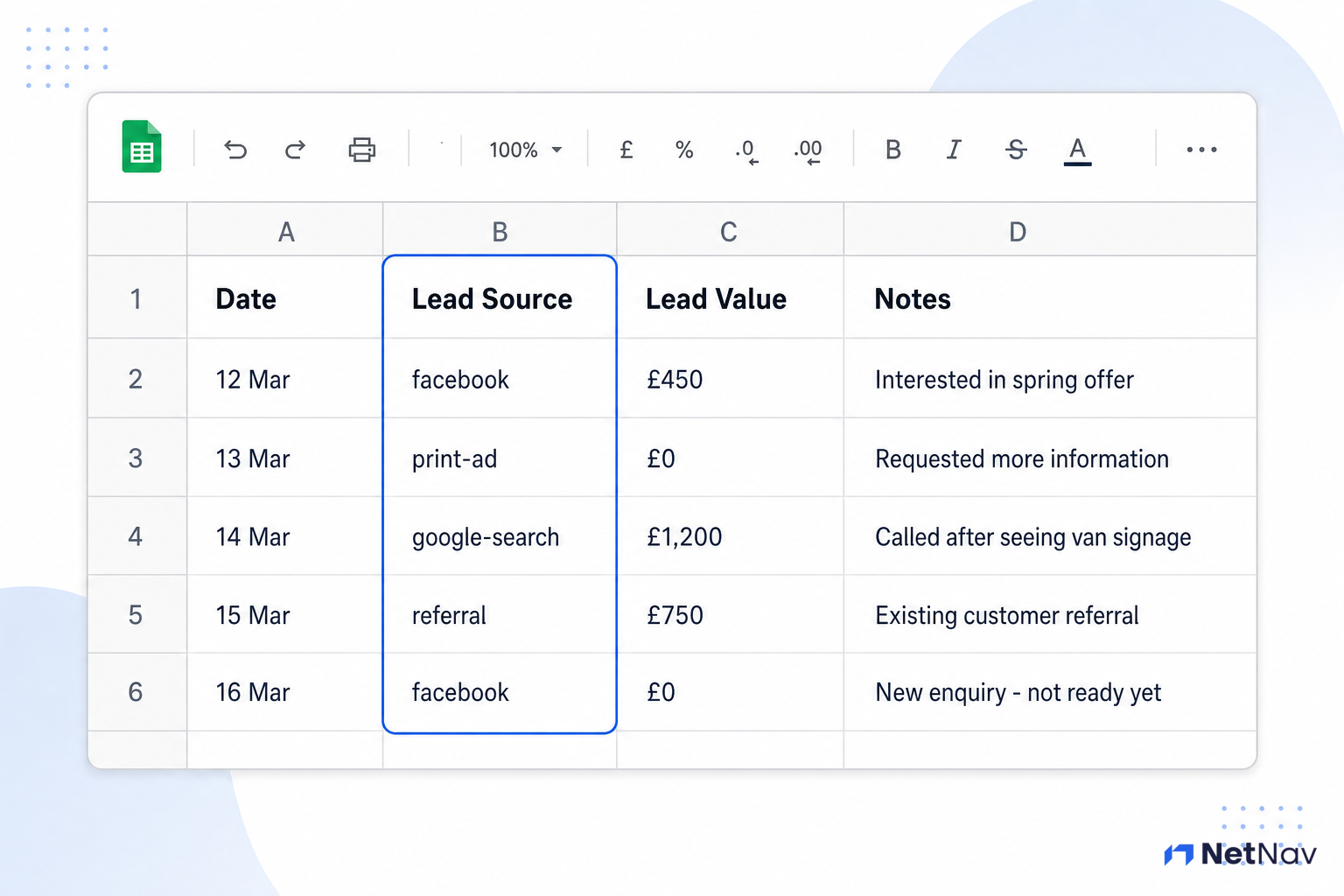Select the Date header cell
The image size is (1344, 896).
tap(285, 297)
